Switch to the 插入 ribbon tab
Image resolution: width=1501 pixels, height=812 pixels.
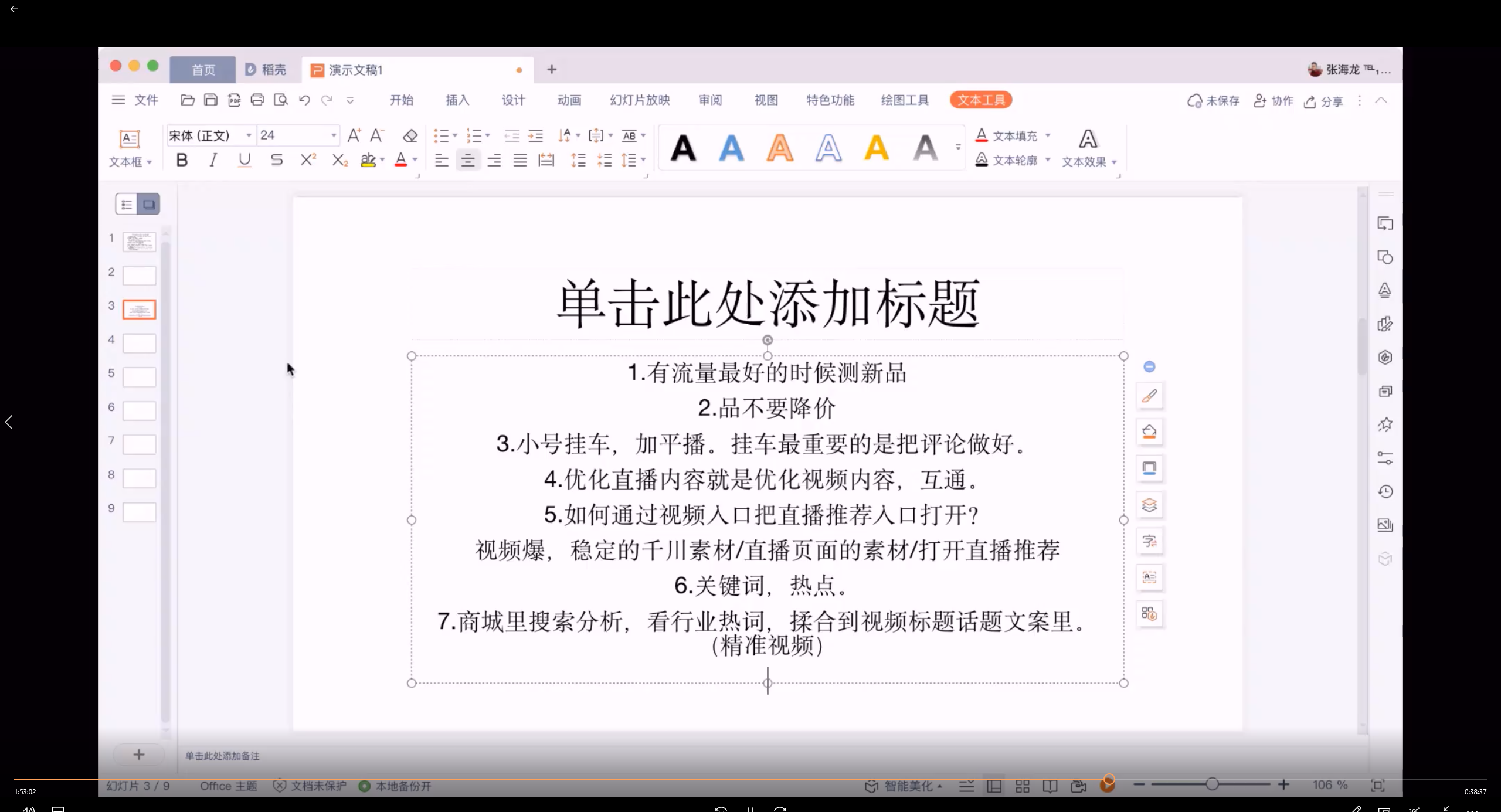(x=456, y=100)
